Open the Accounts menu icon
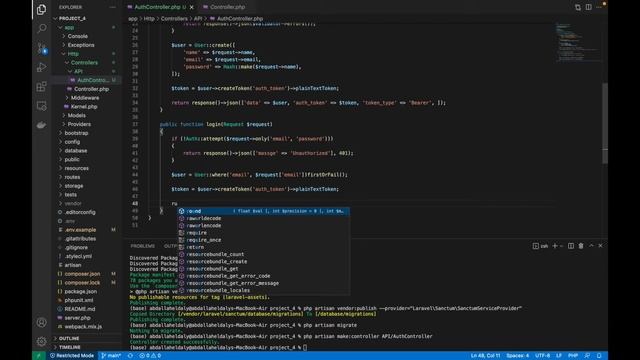The height and width of the screenshot is (360, 640). click(41, 322)
